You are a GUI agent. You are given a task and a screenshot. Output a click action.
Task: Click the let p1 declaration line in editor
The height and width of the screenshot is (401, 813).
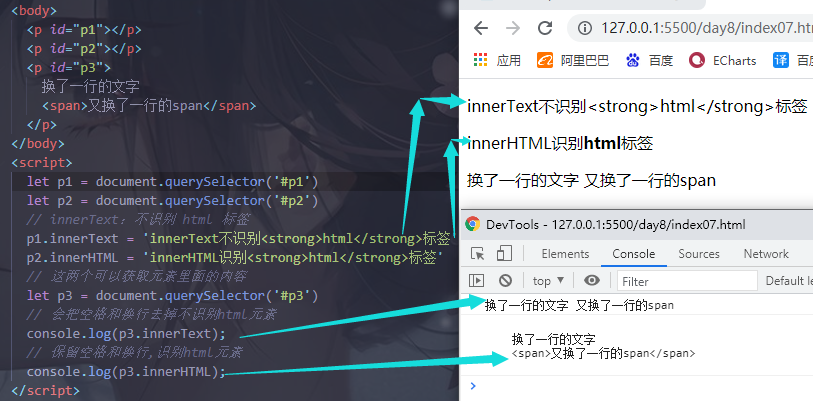tap(172, 182)
